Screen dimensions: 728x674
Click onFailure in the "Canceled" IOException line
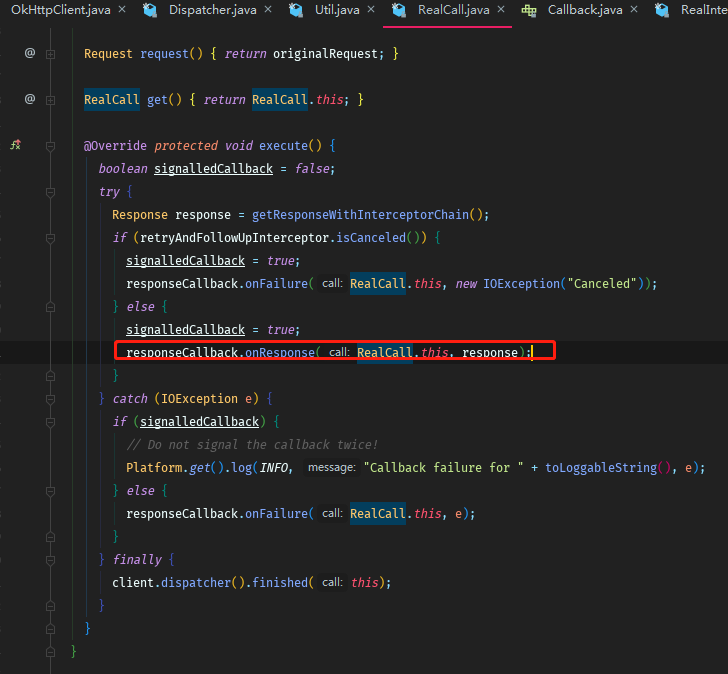[276, 284]
